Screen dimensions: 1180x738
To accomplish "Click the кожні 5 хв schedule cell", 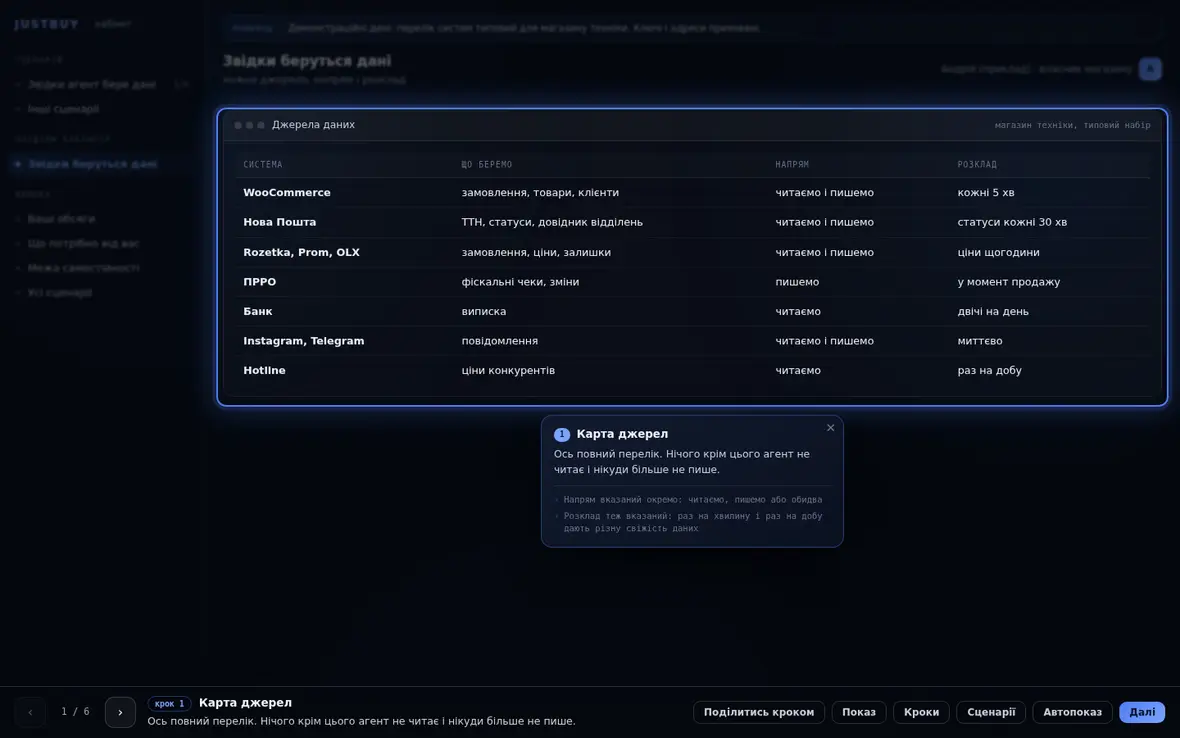I will click(985, 193).
